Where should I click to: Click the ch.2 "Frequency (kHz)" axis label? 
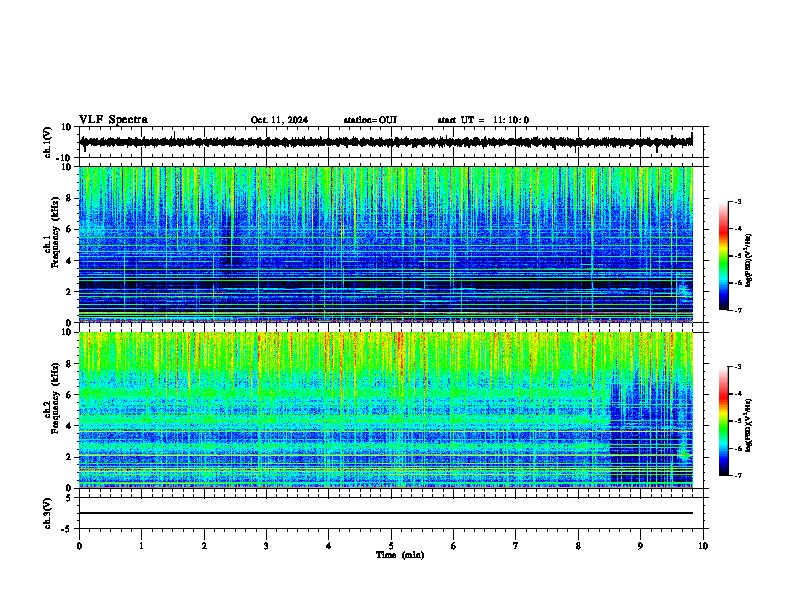(x=55, y=398)
